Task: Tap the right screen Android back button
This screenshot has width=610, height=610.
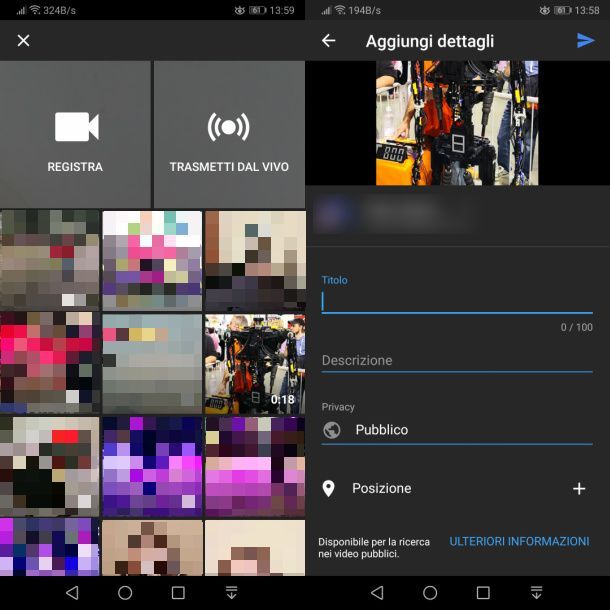Action: [x=377, y=593]
